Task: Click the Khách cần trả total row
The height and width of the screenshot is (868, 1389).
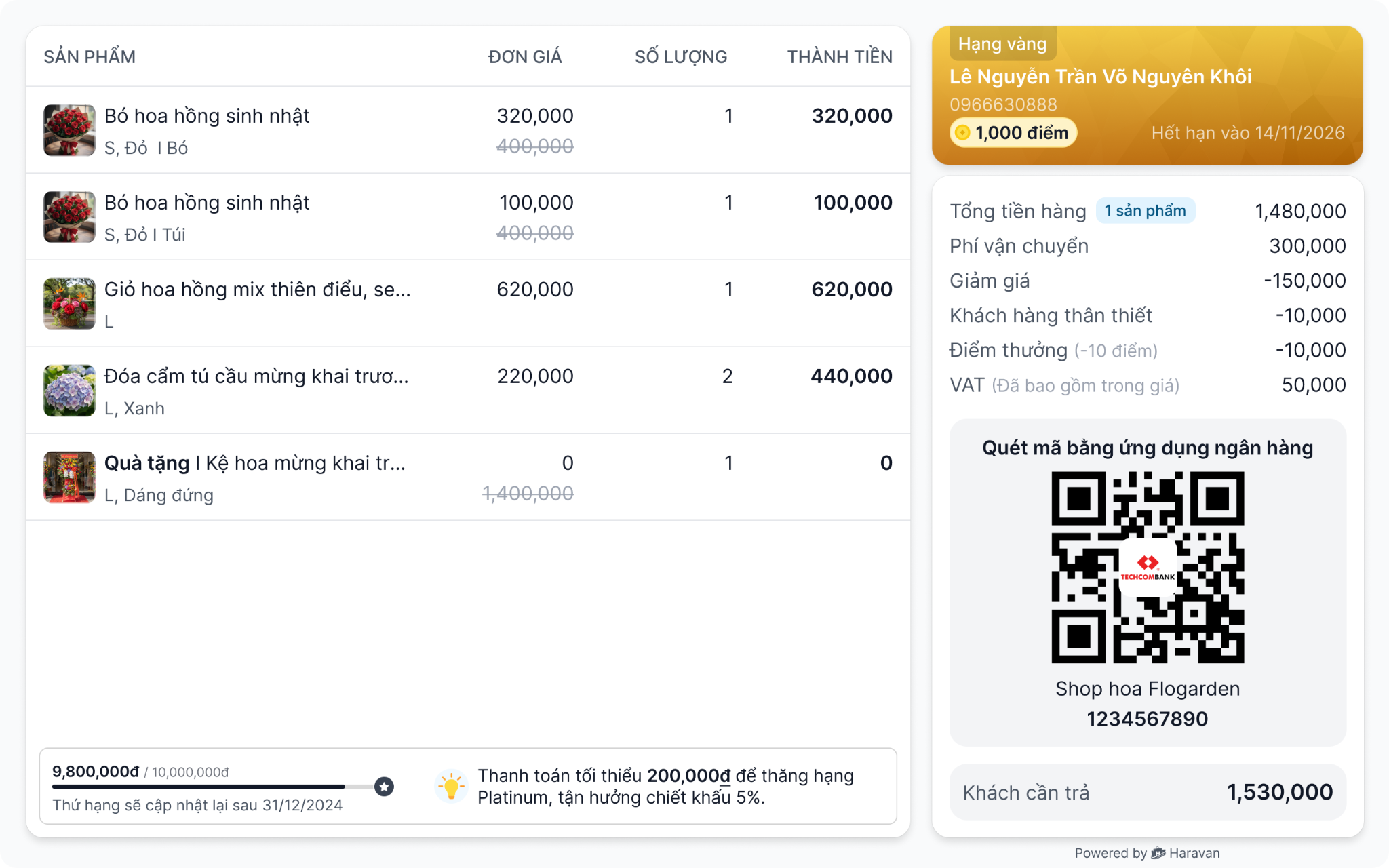Action: 1148,792
